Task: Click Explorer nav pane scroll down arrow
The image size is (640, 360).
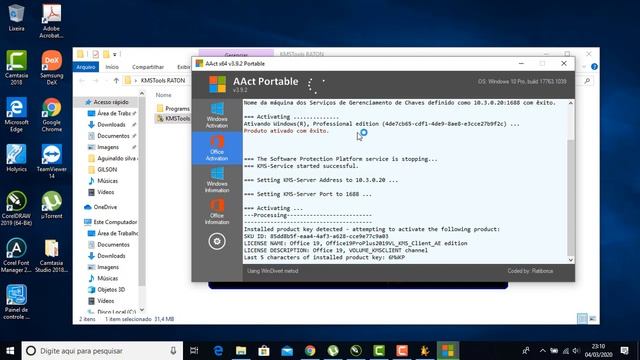Action: pyautogui.click(x=142, y=310)
